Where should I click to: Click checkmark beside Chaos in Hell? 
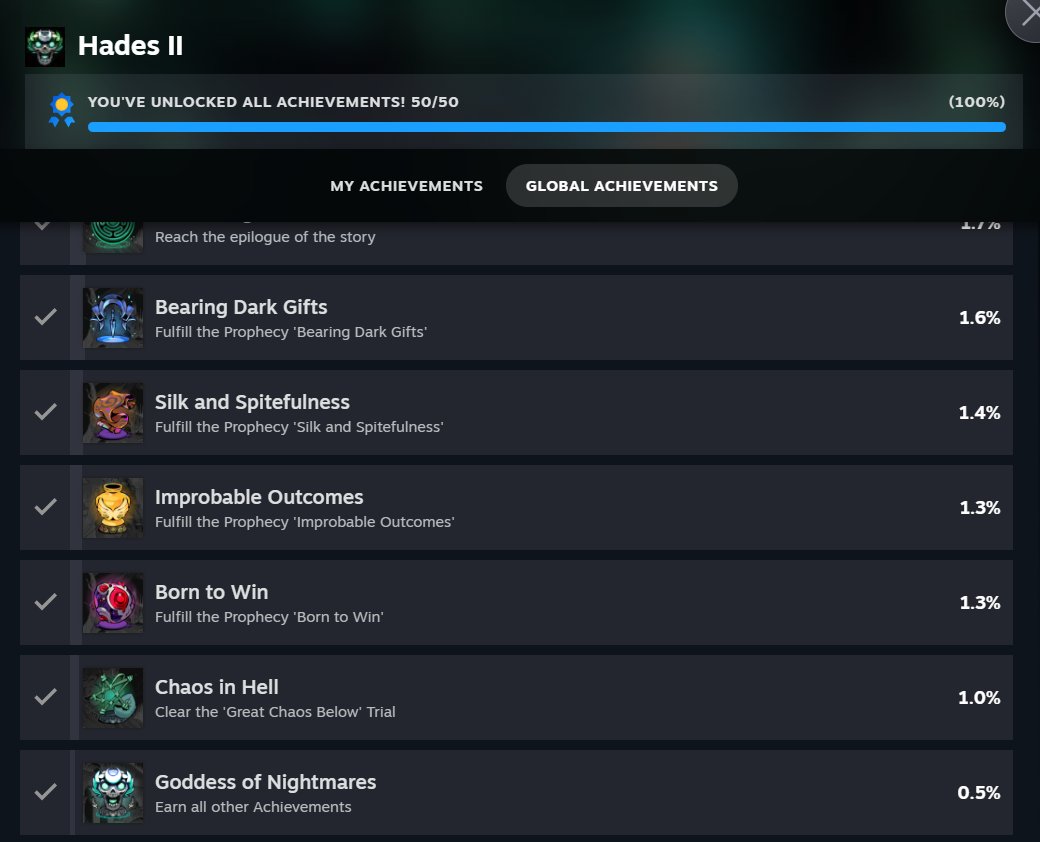[x=45, y=697]
